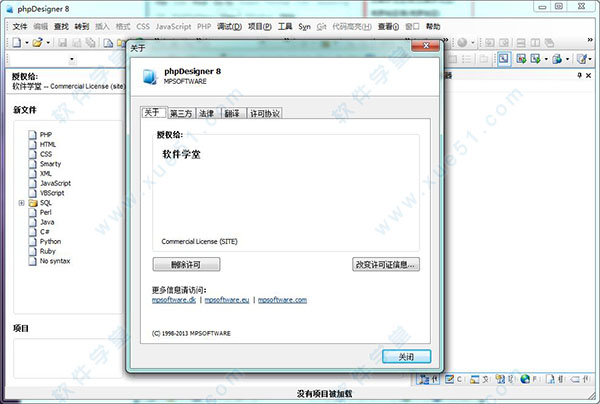Image resolution: width=600 pixels, height=404 pixels.
Task: Select HTML in new file list
Action: click(x=47, y=144)
